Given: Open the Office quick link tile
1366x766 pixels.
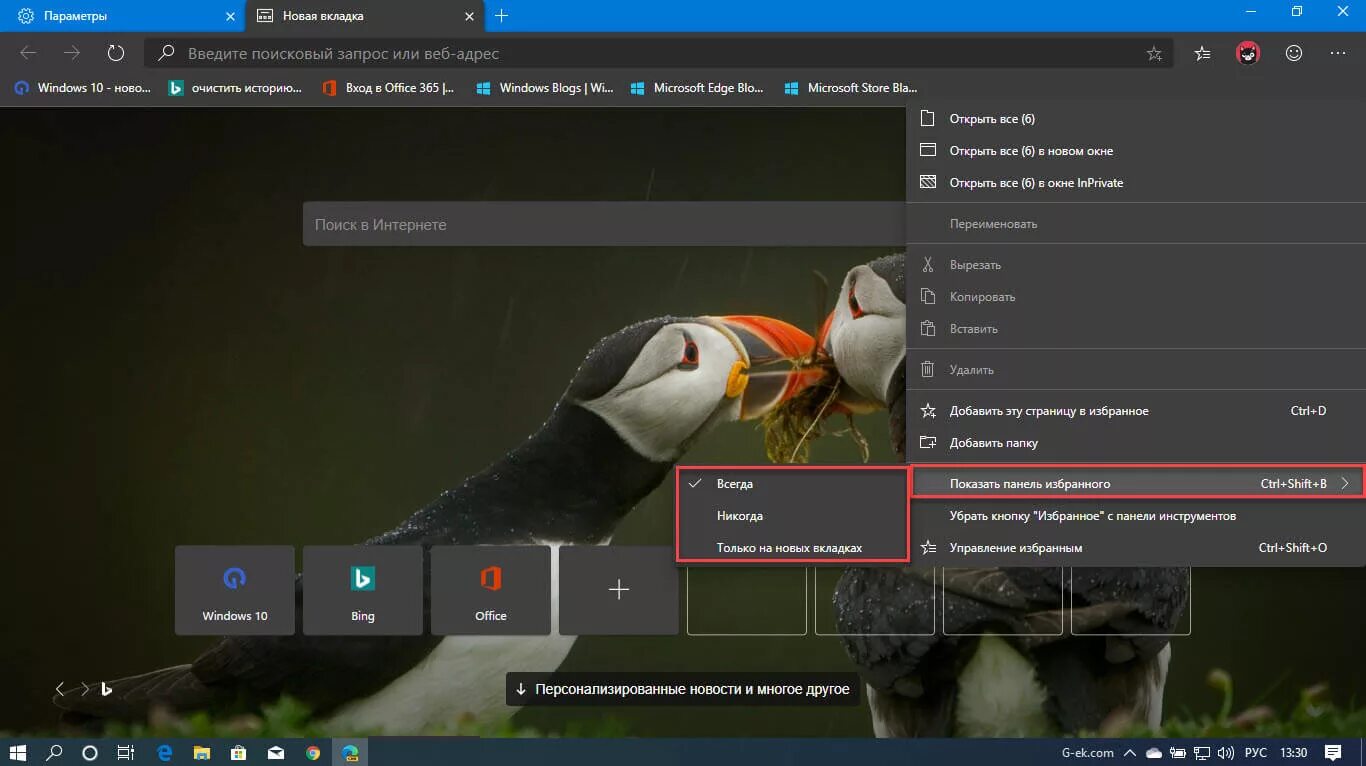Looking at the screenshot, I should pos(491,590).
